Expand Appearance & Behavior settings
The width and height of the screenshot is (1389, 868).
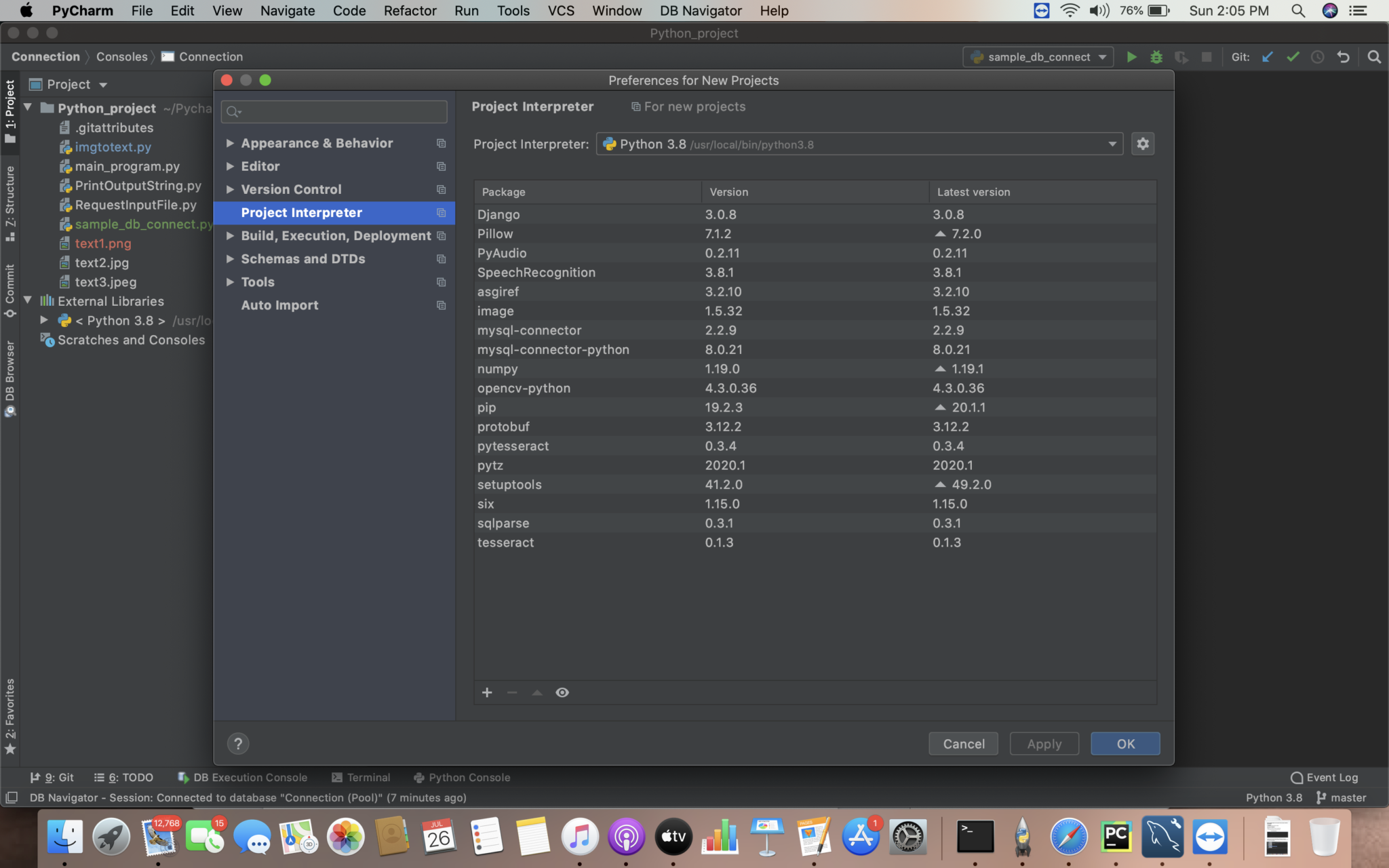230,143
